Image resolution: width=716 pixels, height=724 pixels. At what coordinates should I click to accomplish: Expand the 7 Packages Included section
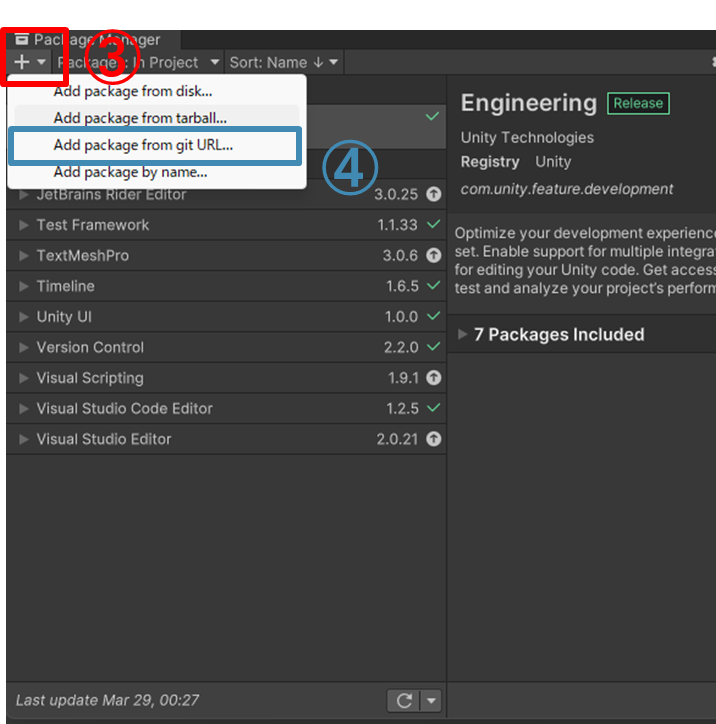point(462,334)
